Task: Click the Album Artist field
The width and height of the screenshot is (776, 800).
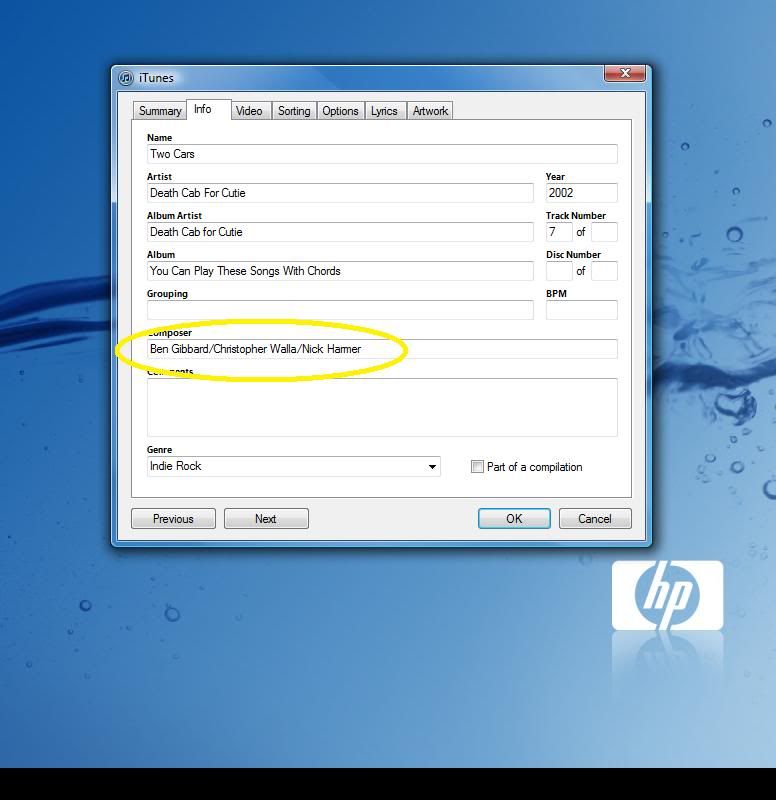Action: (340, 232)
